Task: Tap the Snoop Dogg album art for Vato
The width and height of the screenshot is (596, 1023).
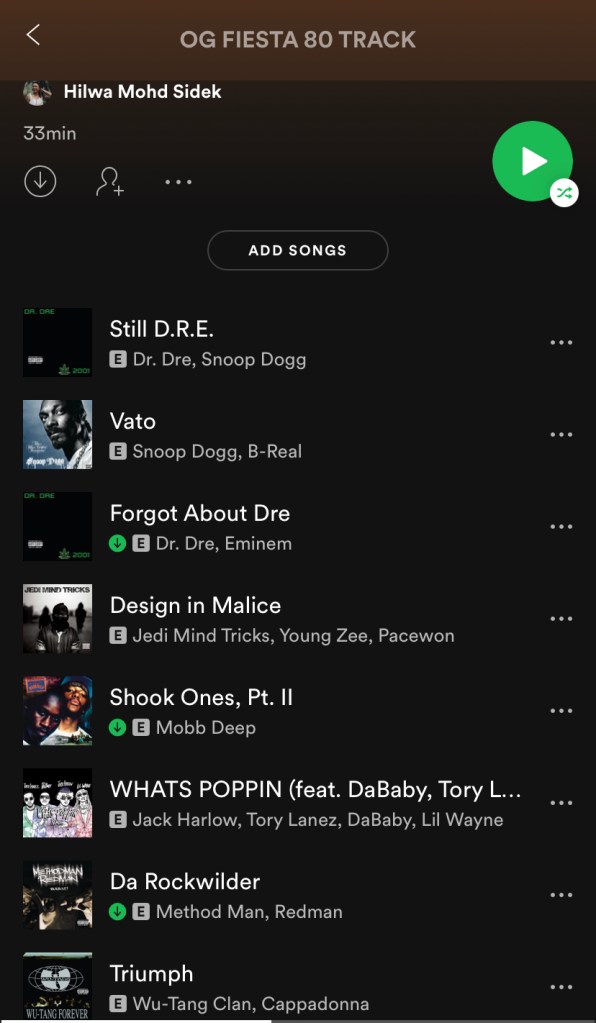Action: pyautogui.click(x=57, y=435)
